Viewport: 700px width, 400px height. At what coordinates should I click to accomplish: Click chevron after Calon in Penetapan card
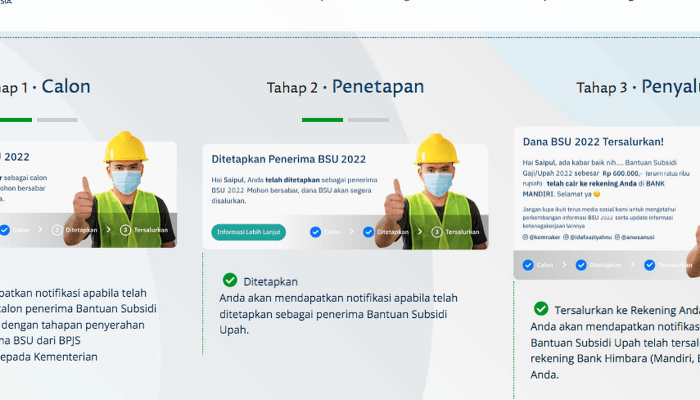tap(351, 232)
